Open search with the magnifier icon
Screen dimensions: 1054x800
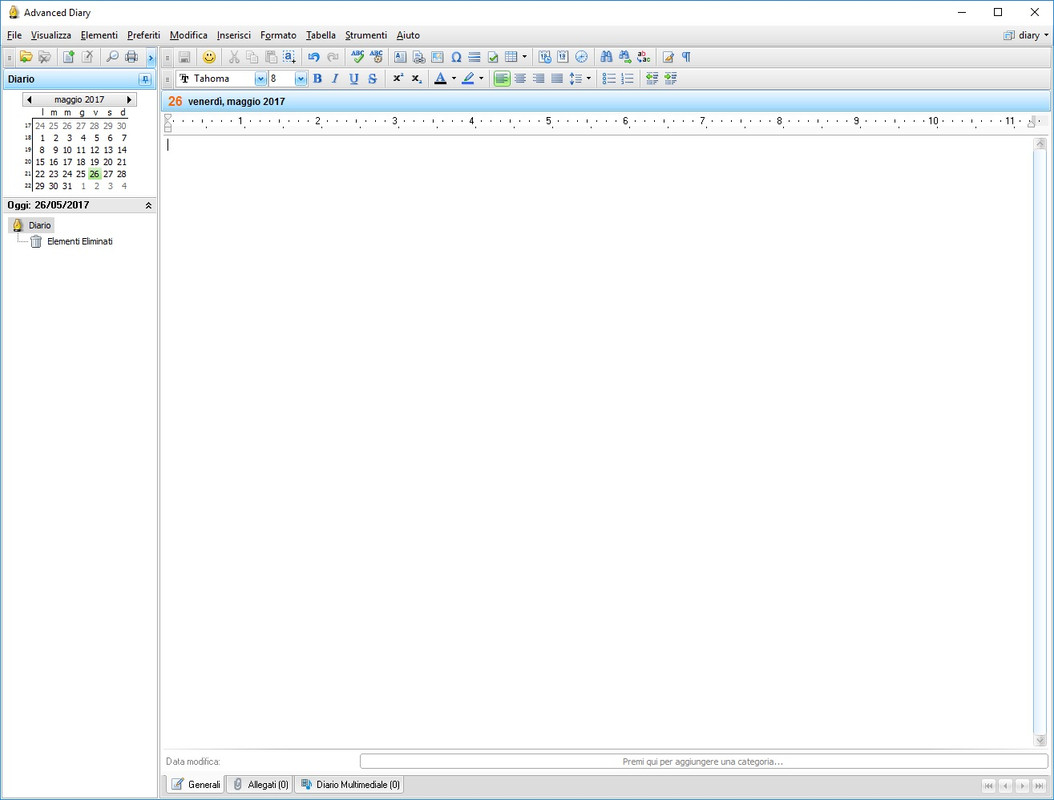coord(112,57)
